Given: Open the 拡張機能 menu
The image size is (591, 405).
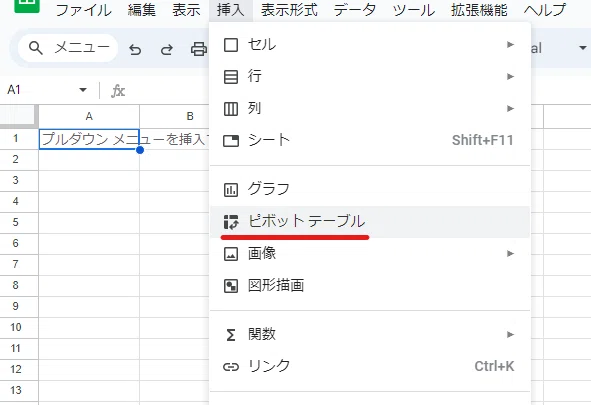Looking at the screenshot, I should pos(479,10).
